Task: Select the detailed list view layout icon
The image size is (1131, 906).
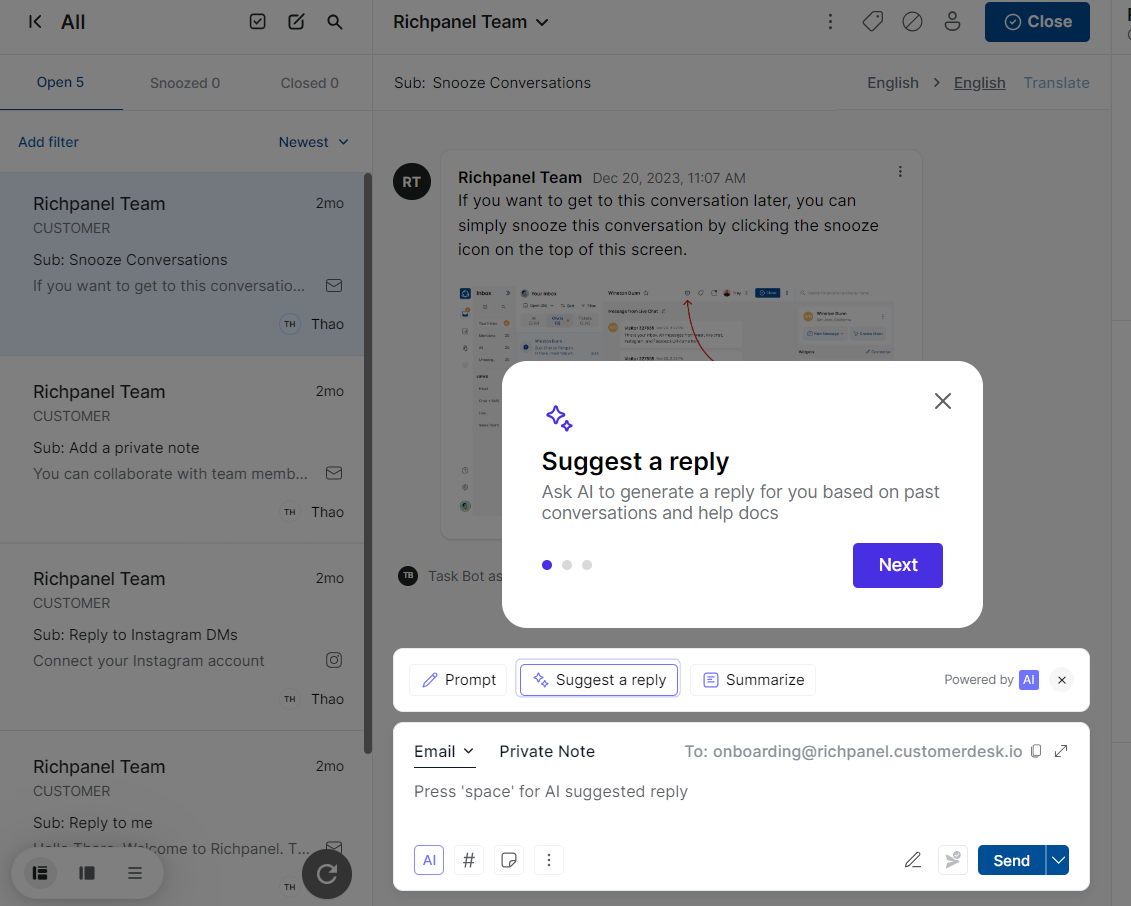Action: tap(40, 873)
